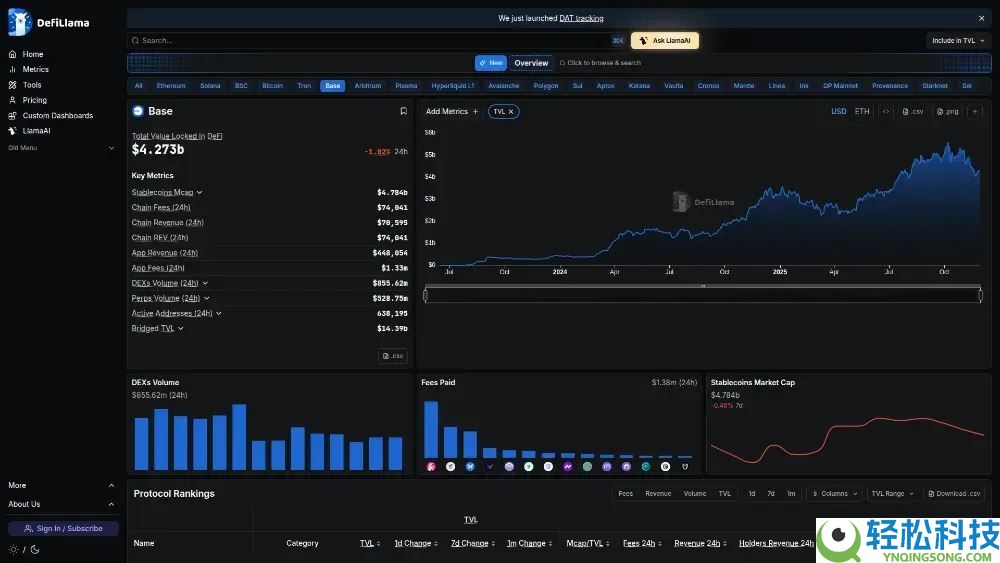Export chart as .png

[948, 112]
